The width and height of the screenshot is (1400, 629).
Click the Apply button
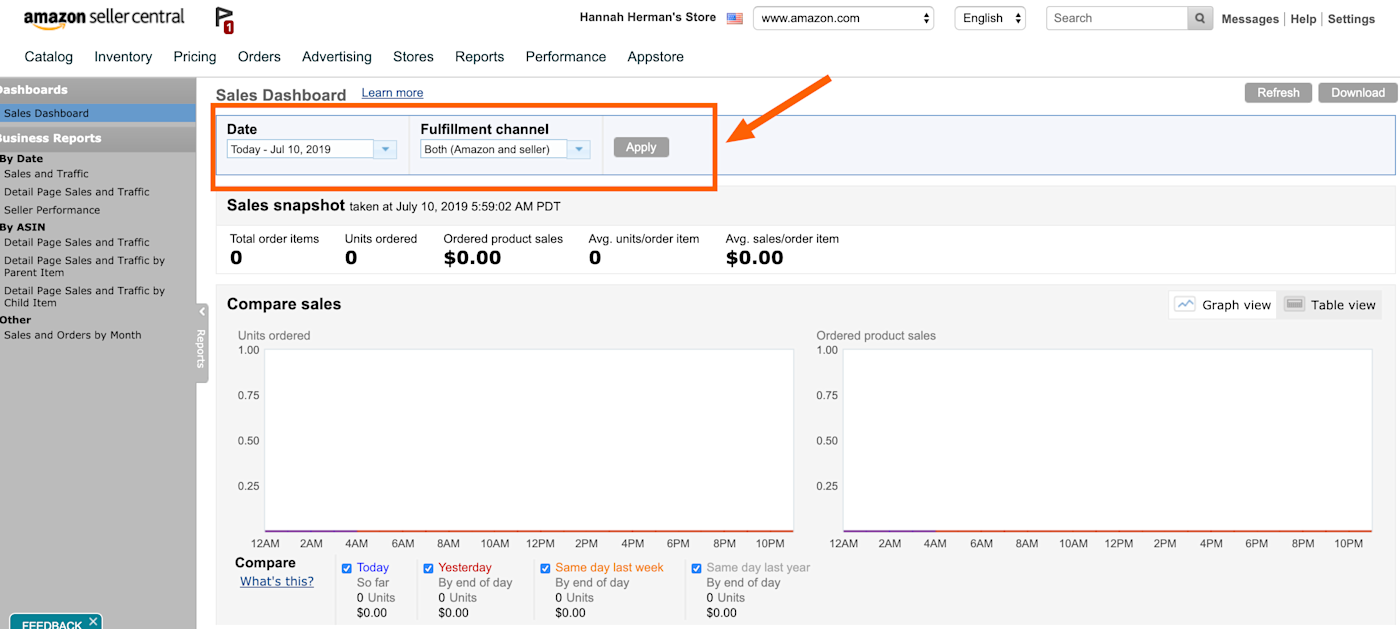(641, 147)
